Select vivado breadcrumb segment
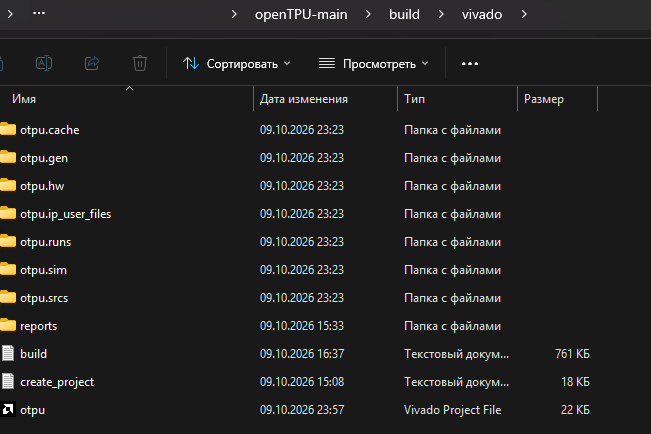The image size is (651, 434). pyautogui.click(x=482, y=15)
